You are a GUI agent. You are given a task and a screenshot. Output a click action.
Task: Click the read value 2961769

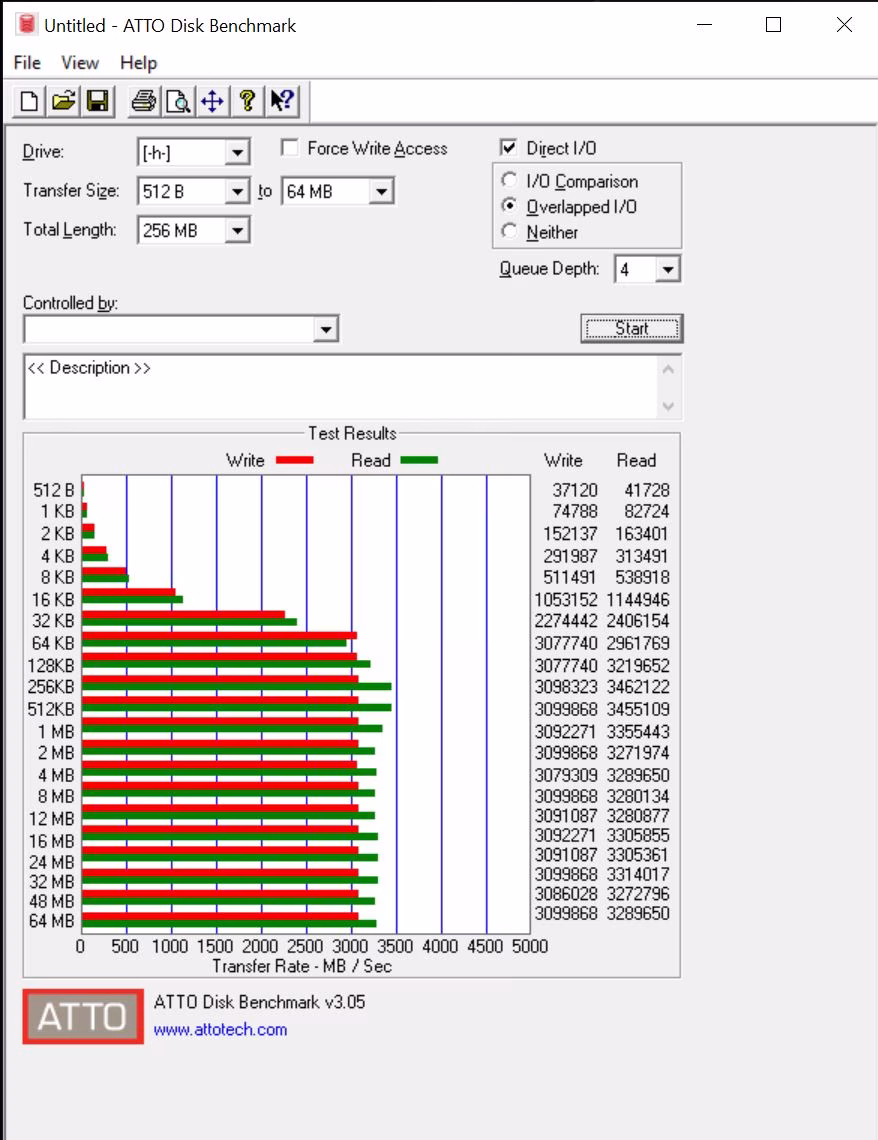click(x=638, y=643)
